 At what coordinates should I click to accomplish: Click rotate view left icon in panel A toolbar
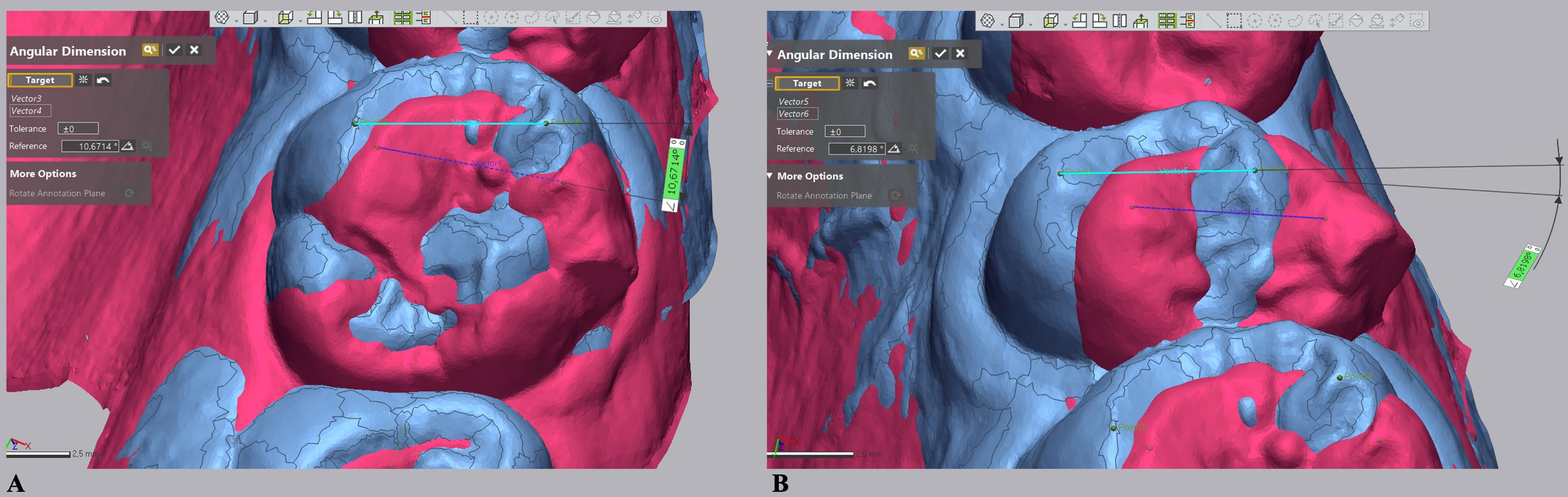coord(314,18)
